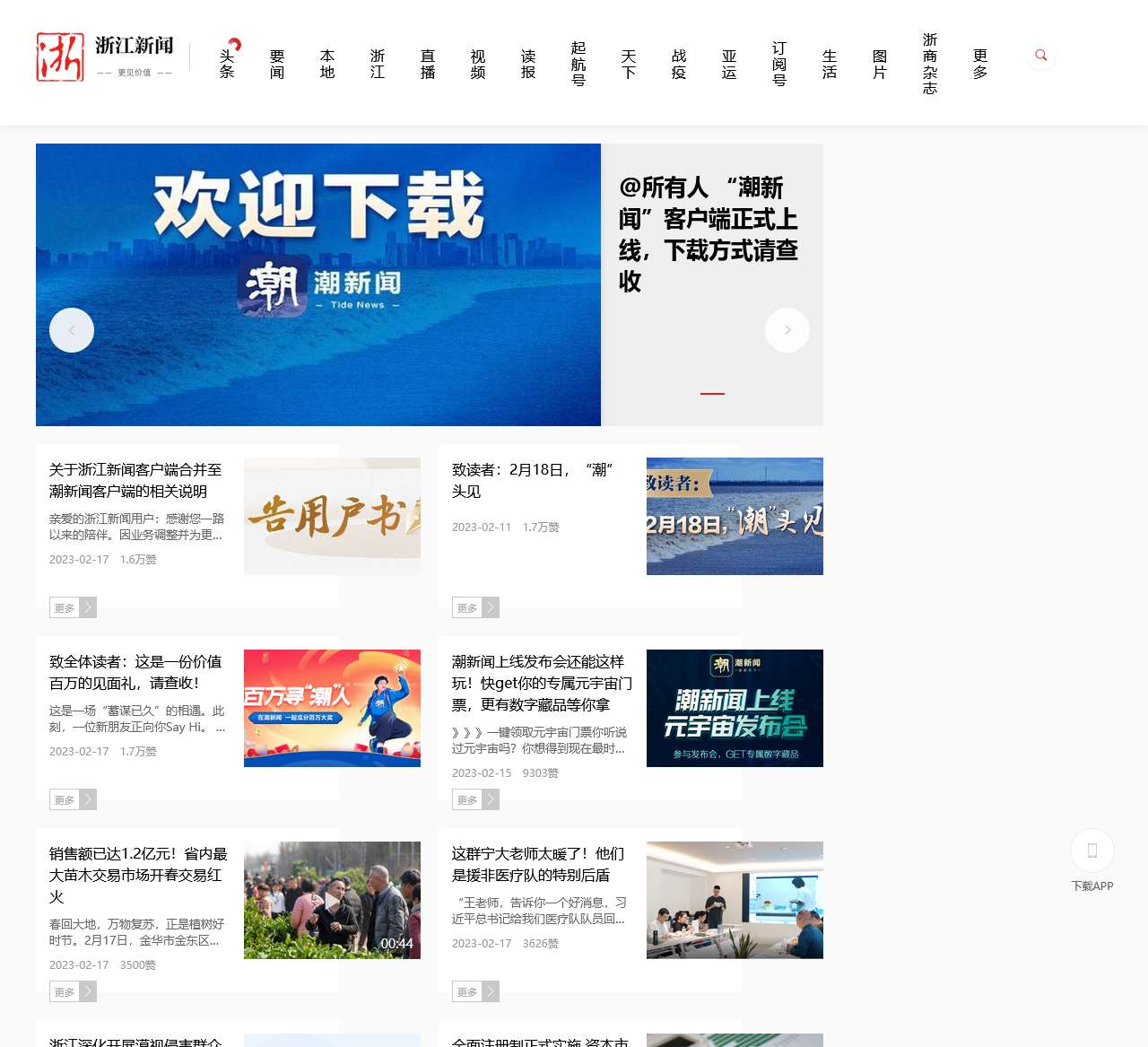Select the 生活 nav tab
The image size is (1148, 1047).
click(x=830, y=64)
